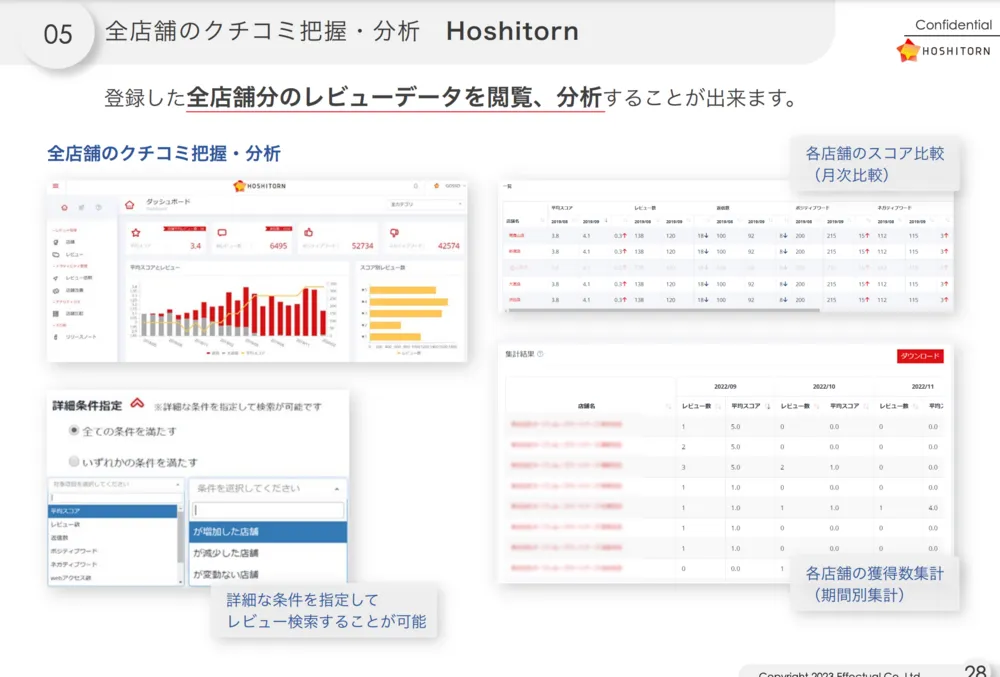Viewport: 1000px width, 677px height.
Task: Select the home icon in sidebar tabs
Action: click(64, 208)
